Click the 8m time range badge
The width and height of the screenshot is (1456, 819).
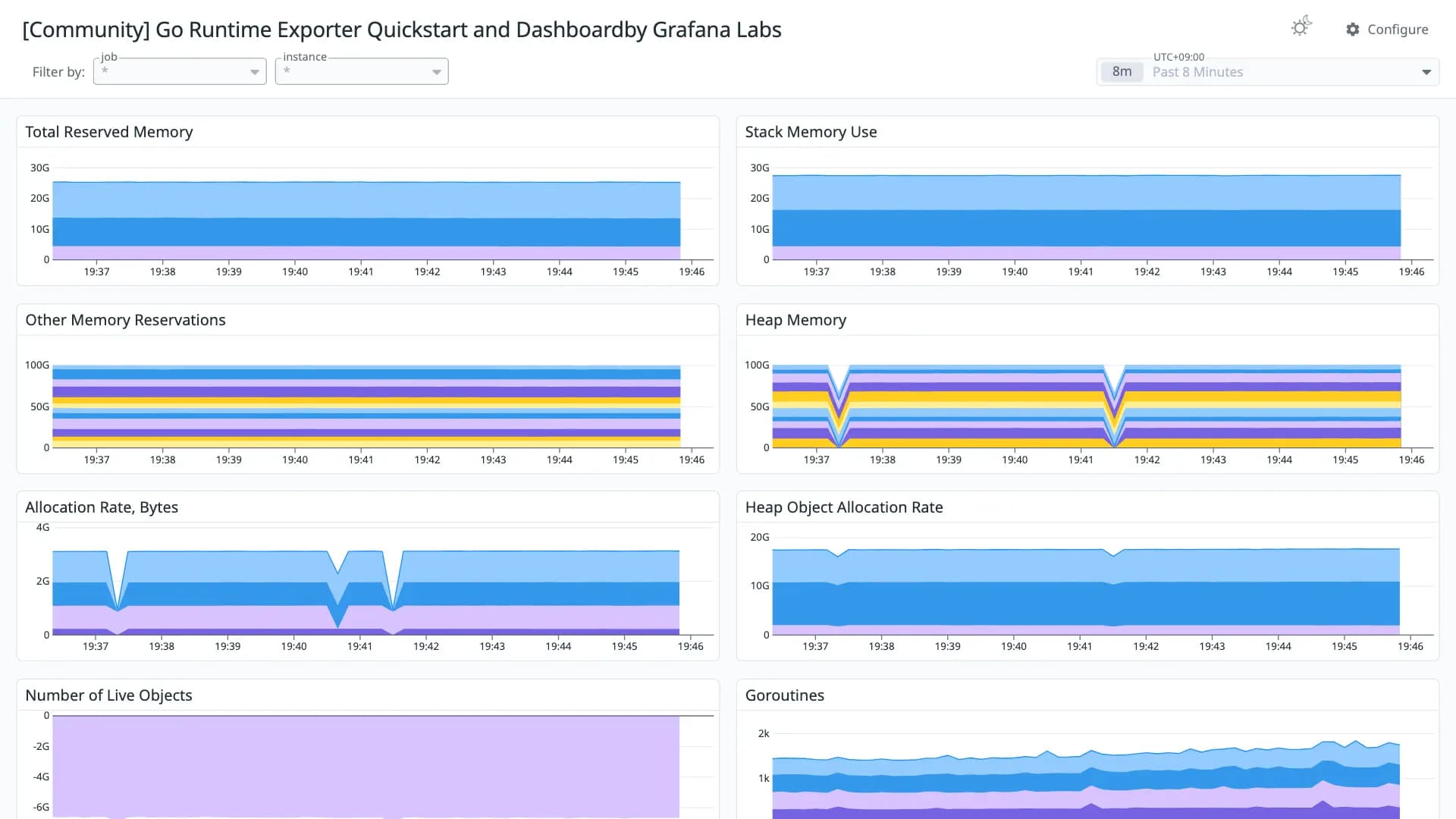point(1122,72)
